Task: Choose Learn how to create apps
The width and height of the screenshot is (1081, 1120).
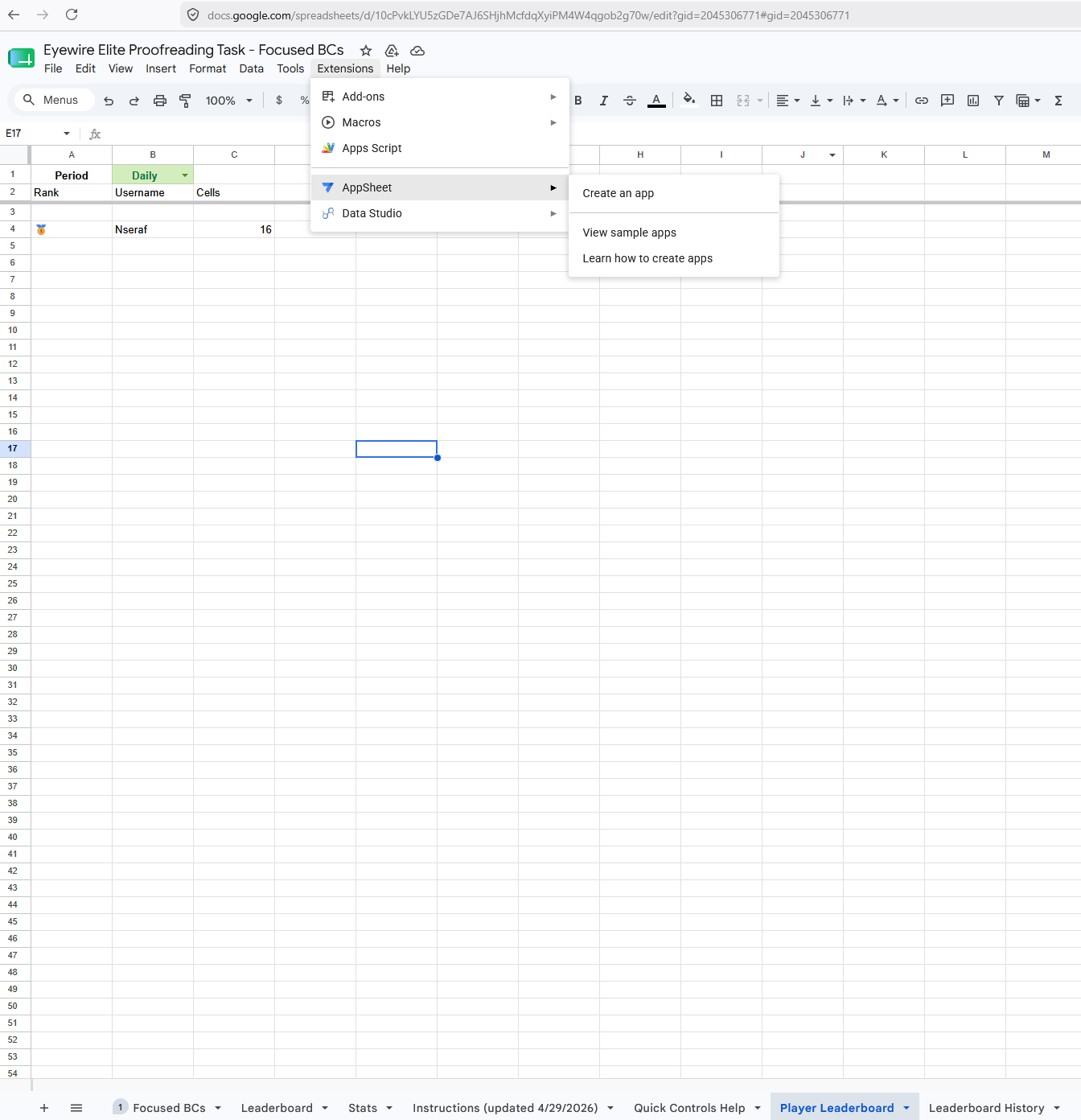Action: [674, 258]
